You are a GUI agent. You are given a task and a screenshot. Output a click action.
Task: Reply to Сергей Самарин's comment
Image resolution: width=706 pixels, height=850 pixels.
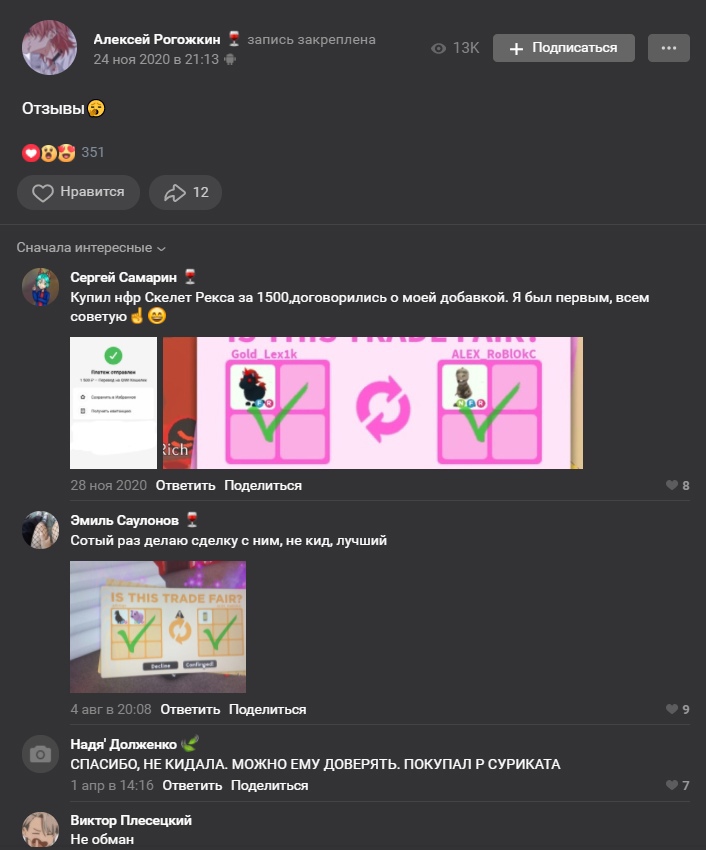[x=185, y=485]
